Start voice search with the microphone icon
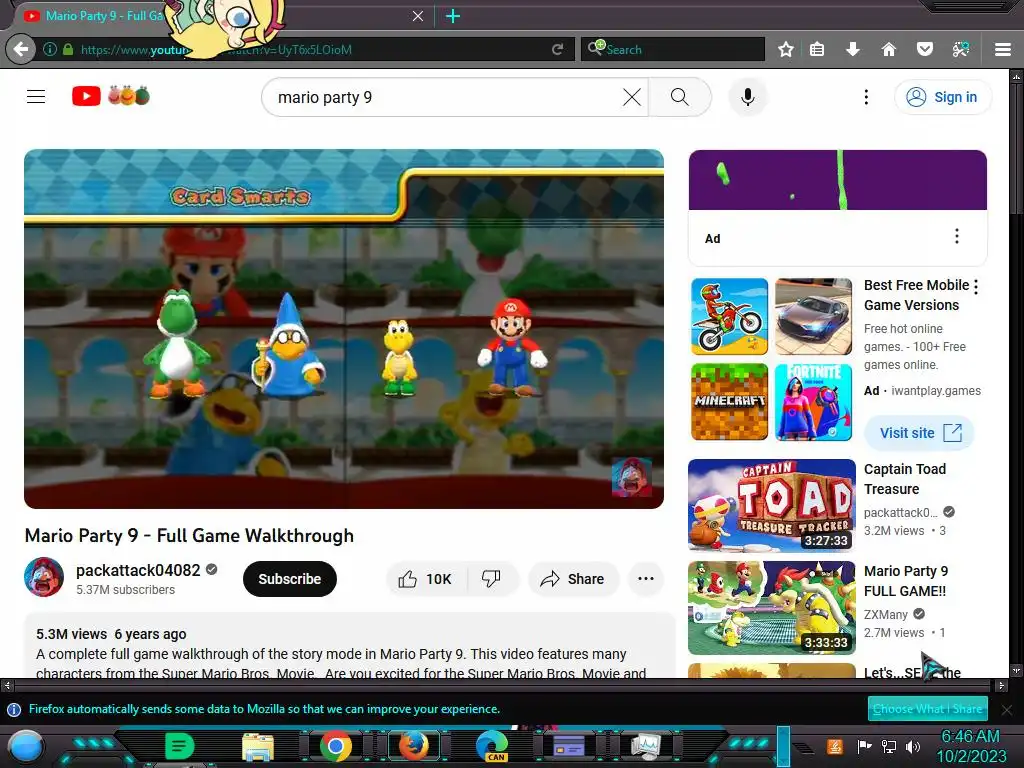Viewport: 1024px width, 768px height. (748, 97)
